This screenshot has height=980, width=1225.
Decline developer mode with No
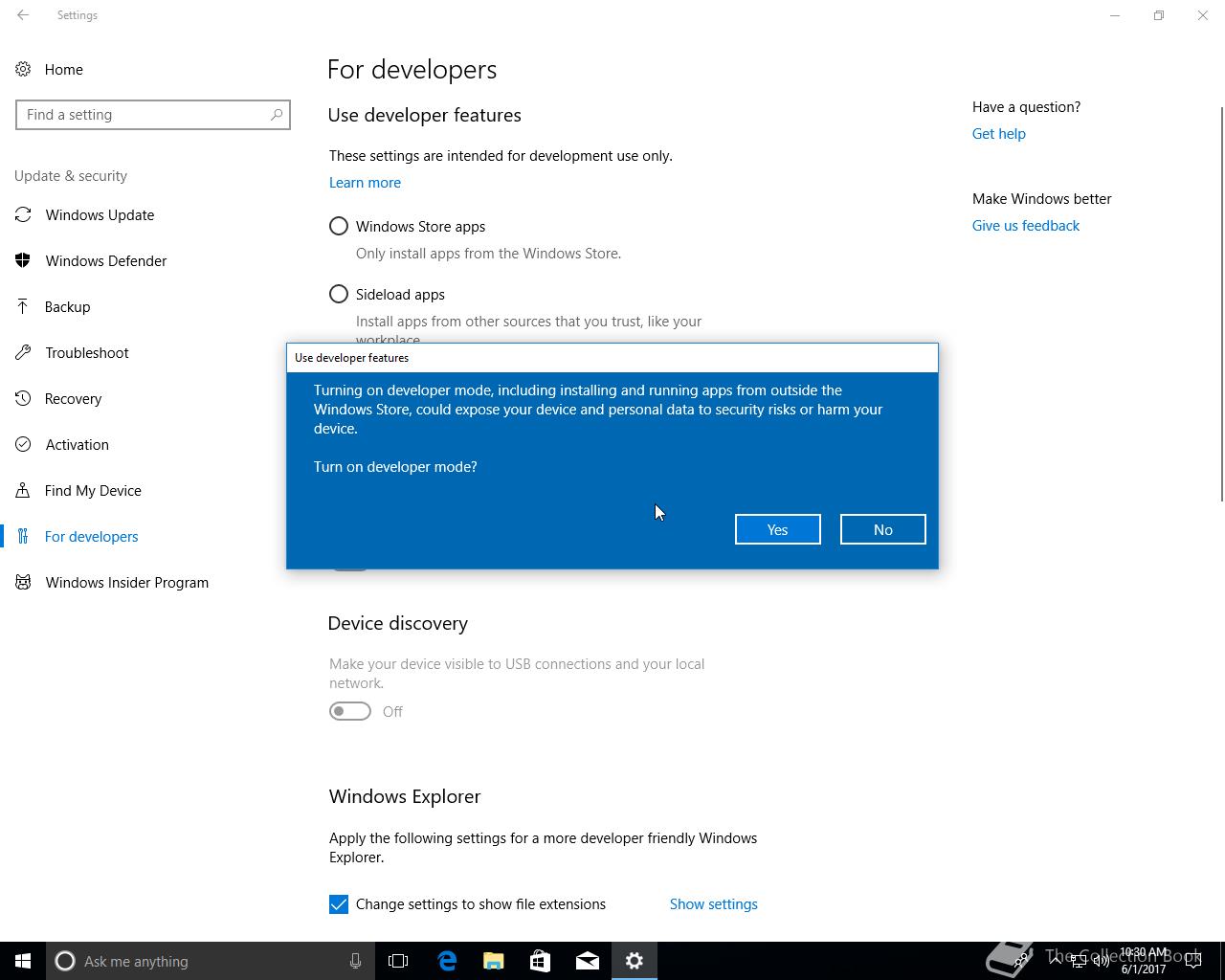click(883, 529)
